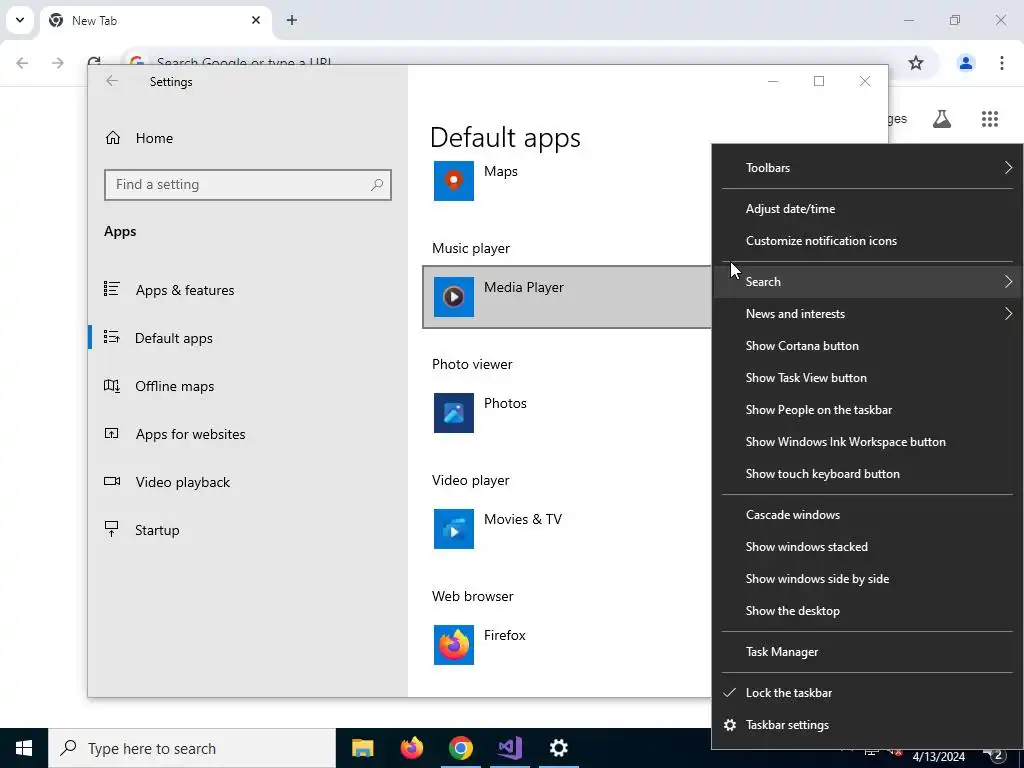Select Show windows stacked
This screenshot has height=768, width=1024.
867,547
